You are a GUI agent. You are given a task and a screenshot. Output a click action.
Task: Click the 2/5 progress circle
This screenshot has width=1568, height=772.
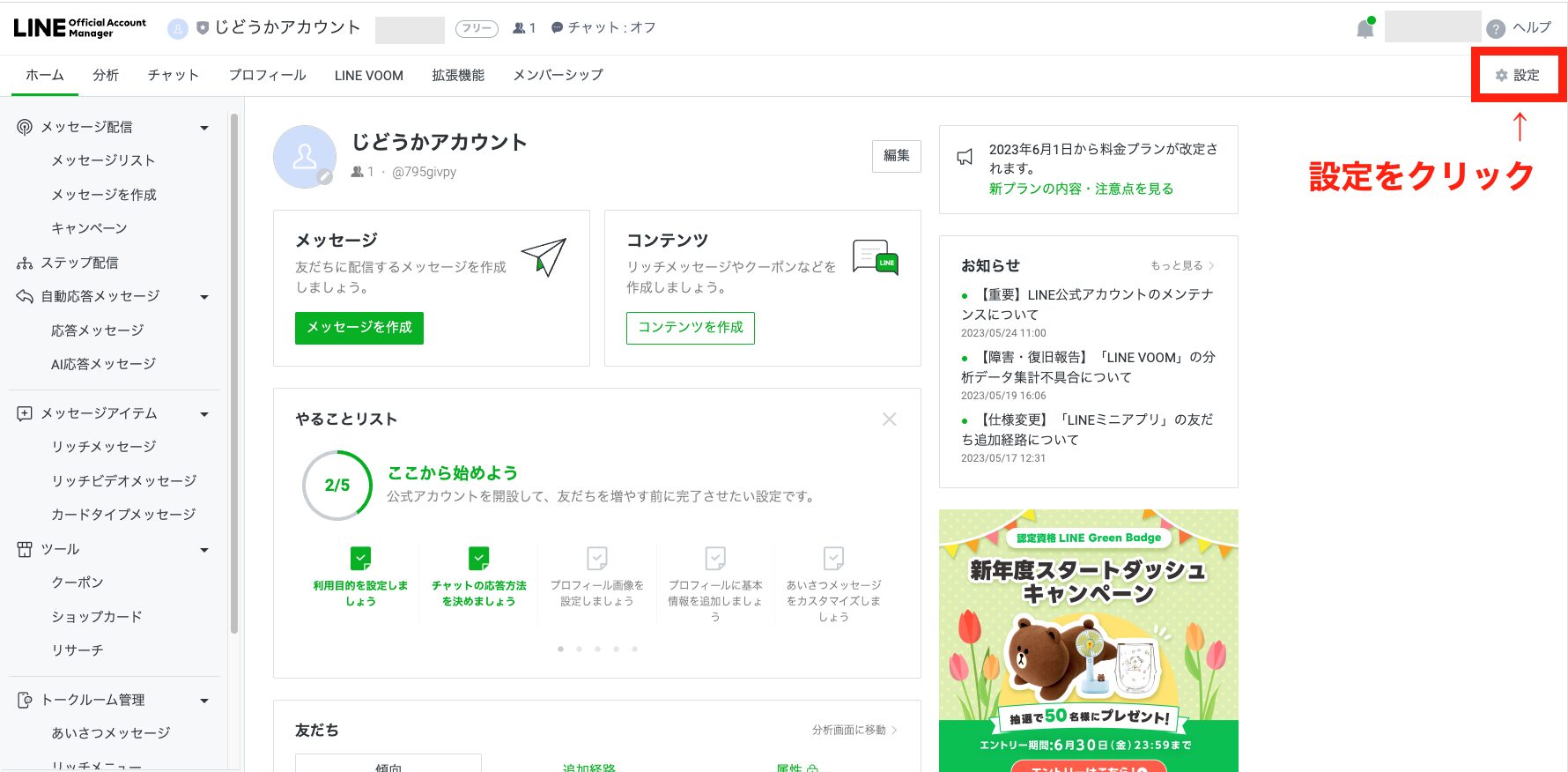click(x=337, y=486)
